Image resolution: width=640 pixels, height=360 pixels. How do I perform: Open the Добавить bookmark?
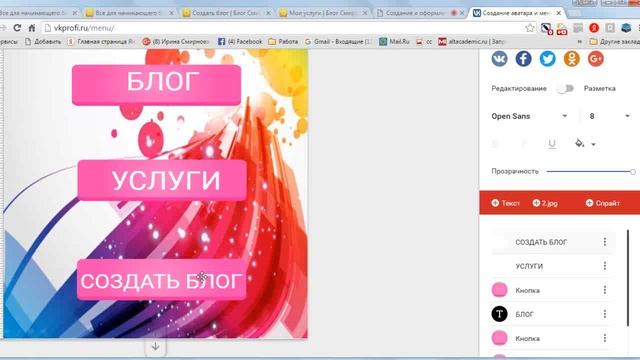tap(43, 42)
